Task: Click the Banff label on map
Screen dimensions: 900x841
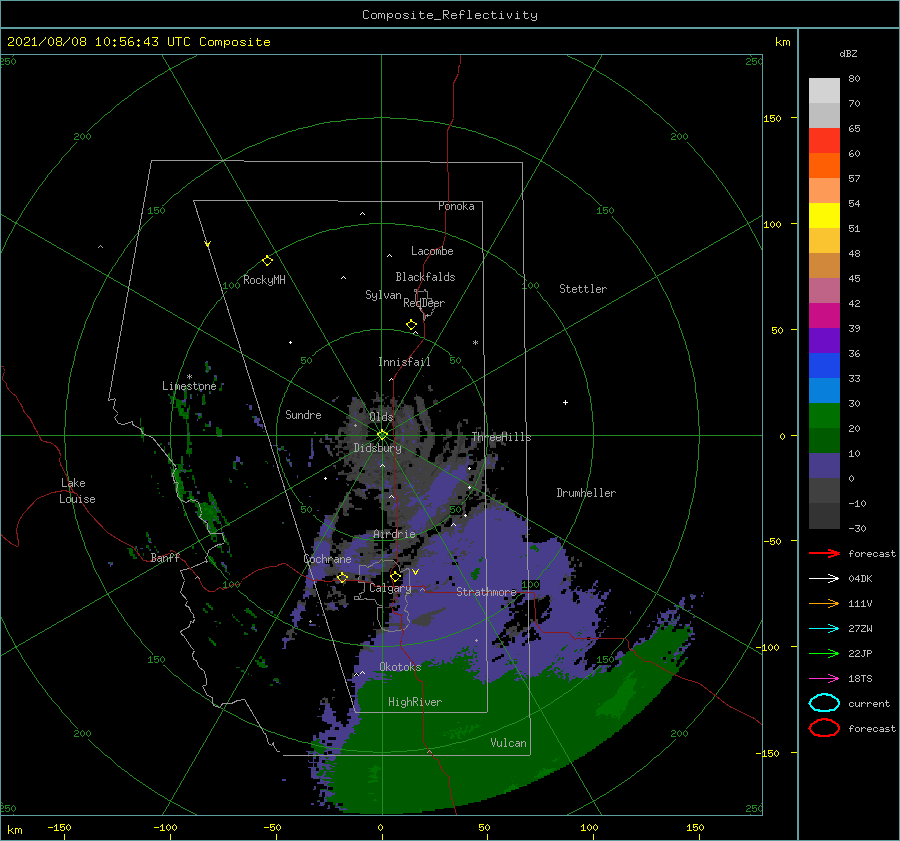Action: pos(165,557)
